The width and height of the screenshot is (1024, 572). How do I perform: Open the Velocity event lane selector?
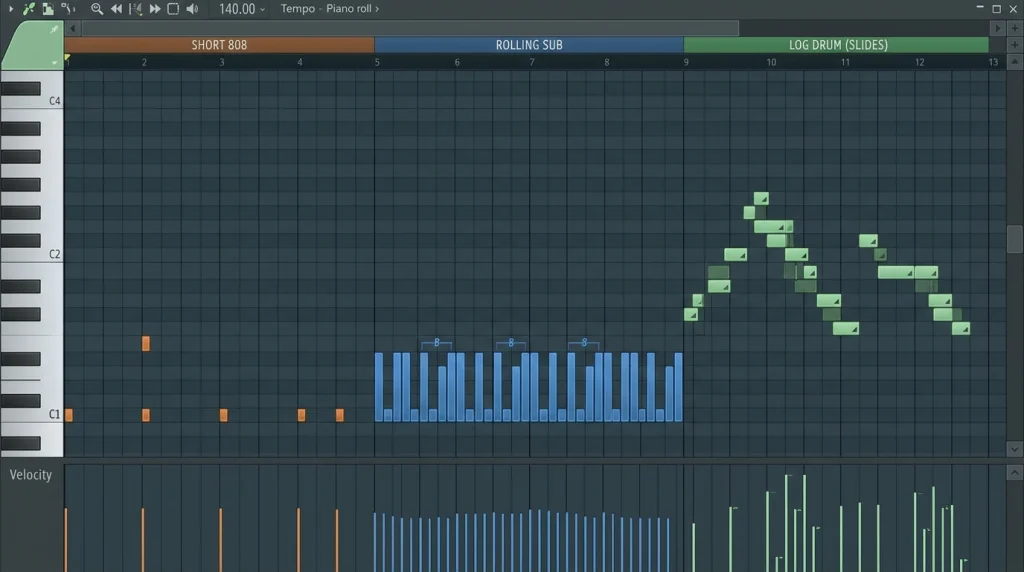click(30, 475)
